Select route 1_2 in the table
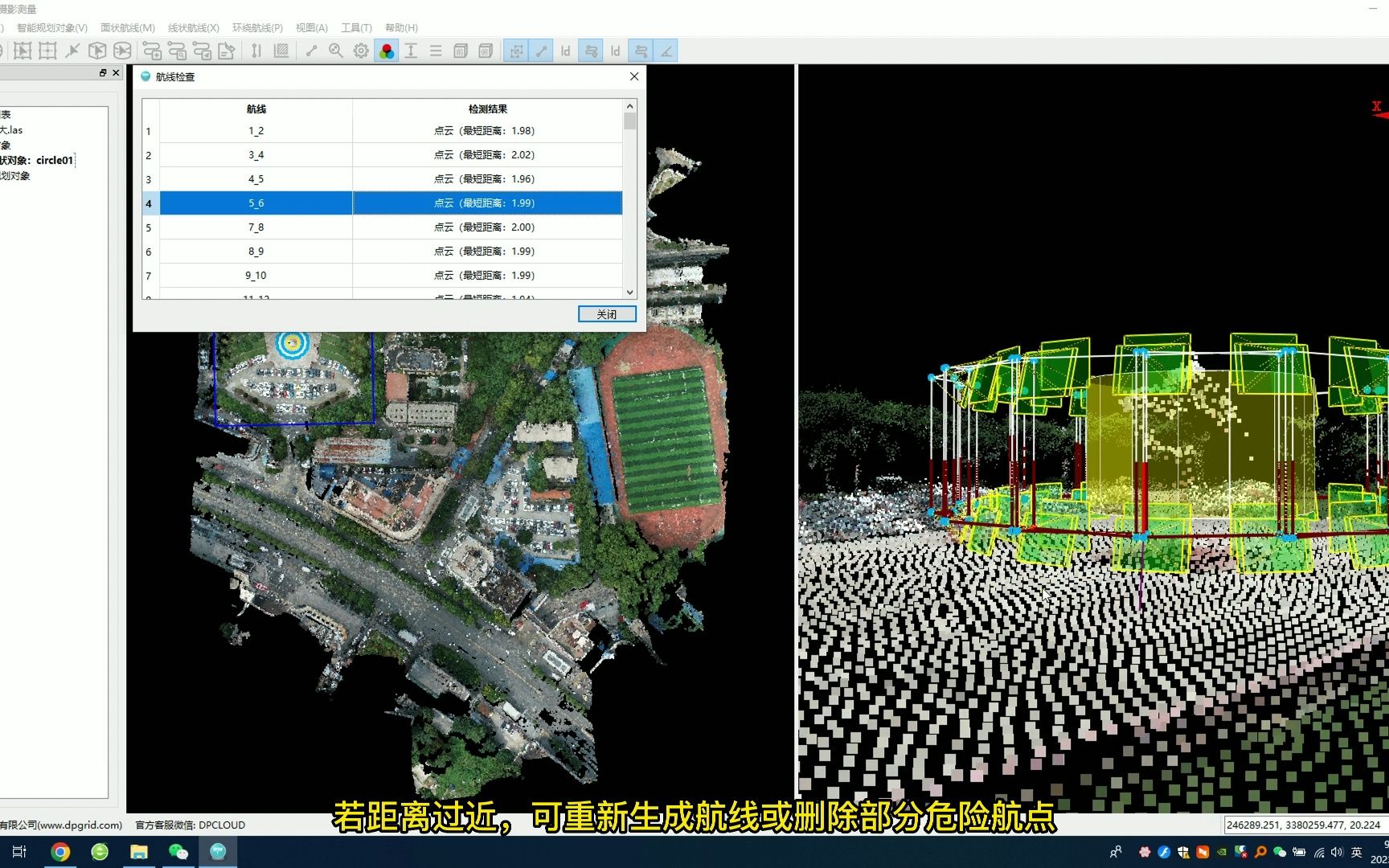1389x868 pixels. click(x=256, y=131)
